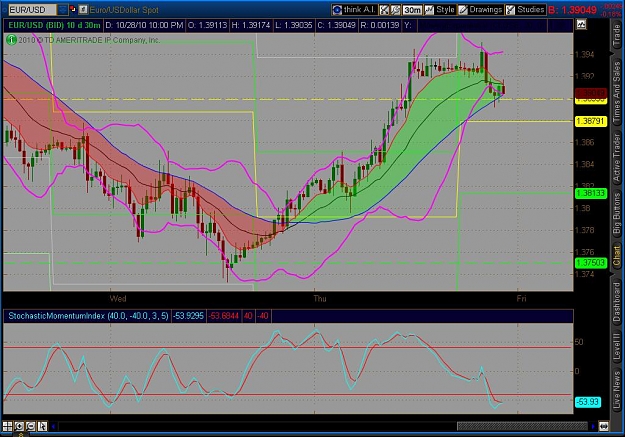Image resolution: width=625 pixels, height=437 pixels.
Task: Click the cyan SMI value -53.9295
Action: 188,316
